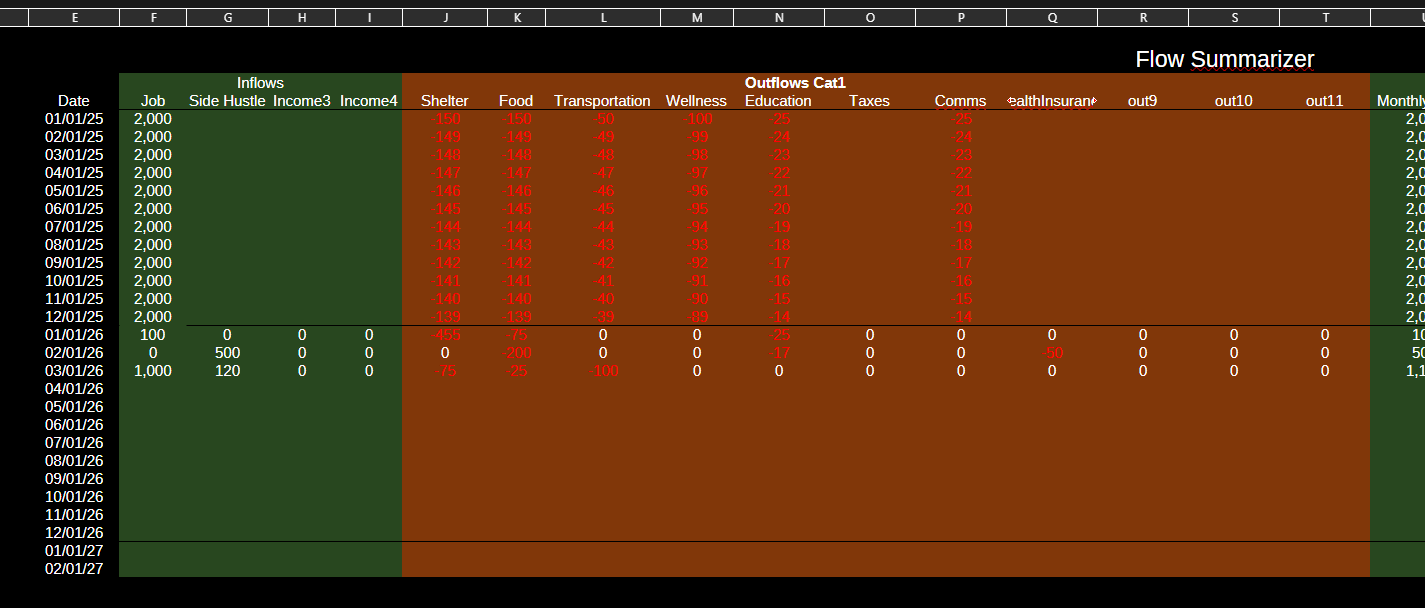
Task: Select the truncated HealthInsurance label cell
Action: point(1051,101)
